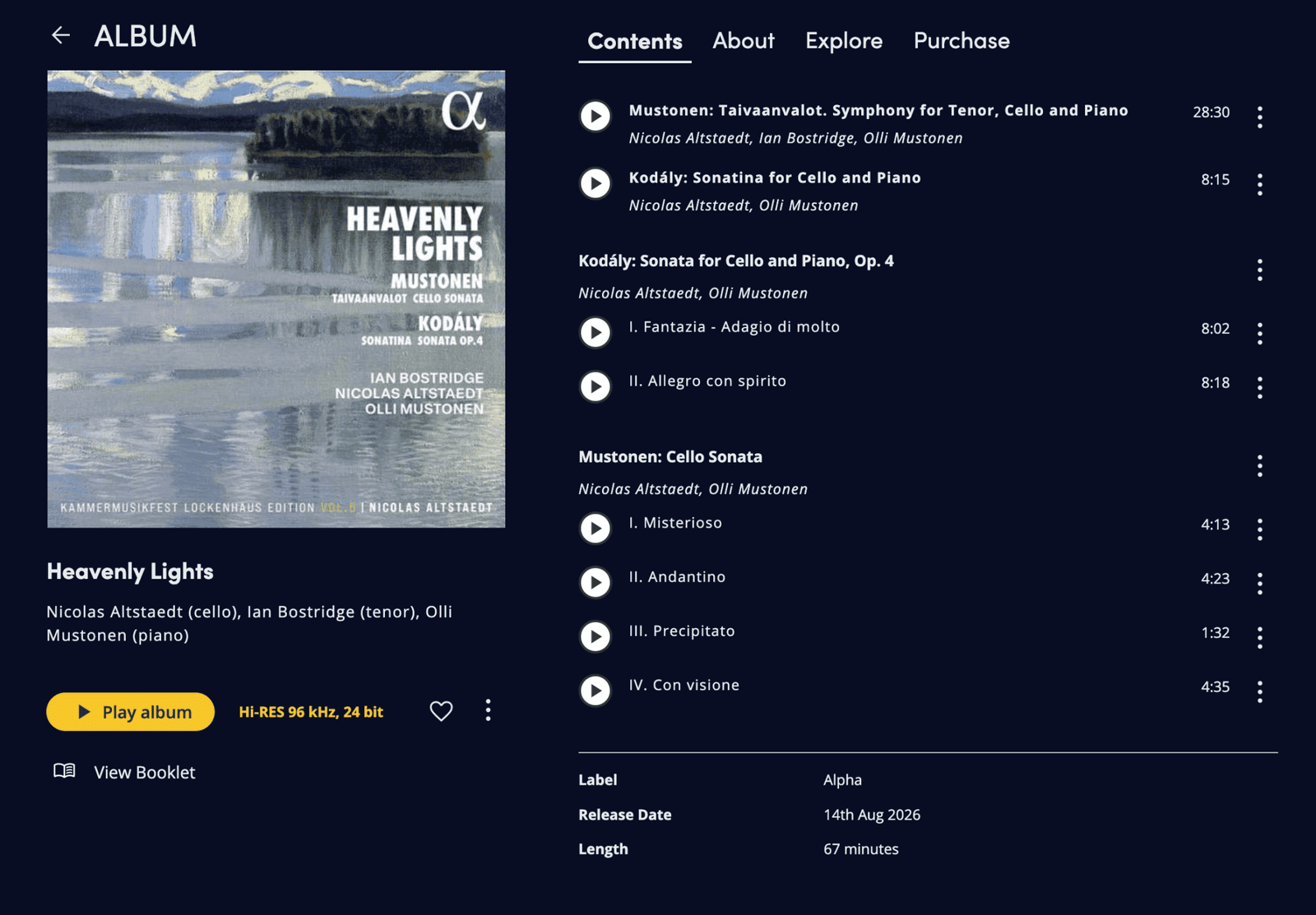Add album to favourites with heart icon
The width and height of the screenshot is (1316, 915).
pos(441,711)
